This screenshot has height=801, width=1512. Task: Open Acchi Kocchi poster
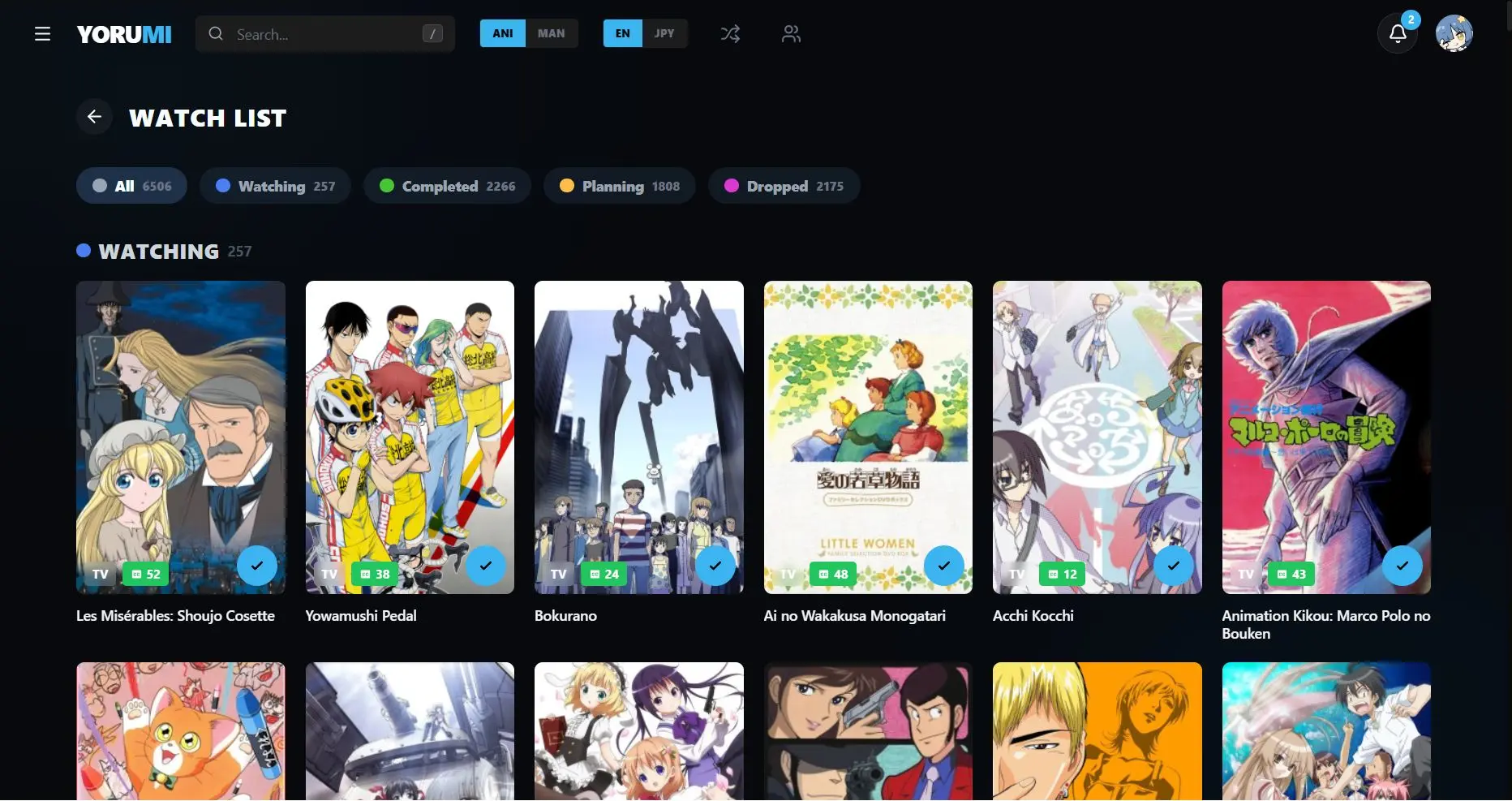pyautogui.click(x=1097, y=437)
